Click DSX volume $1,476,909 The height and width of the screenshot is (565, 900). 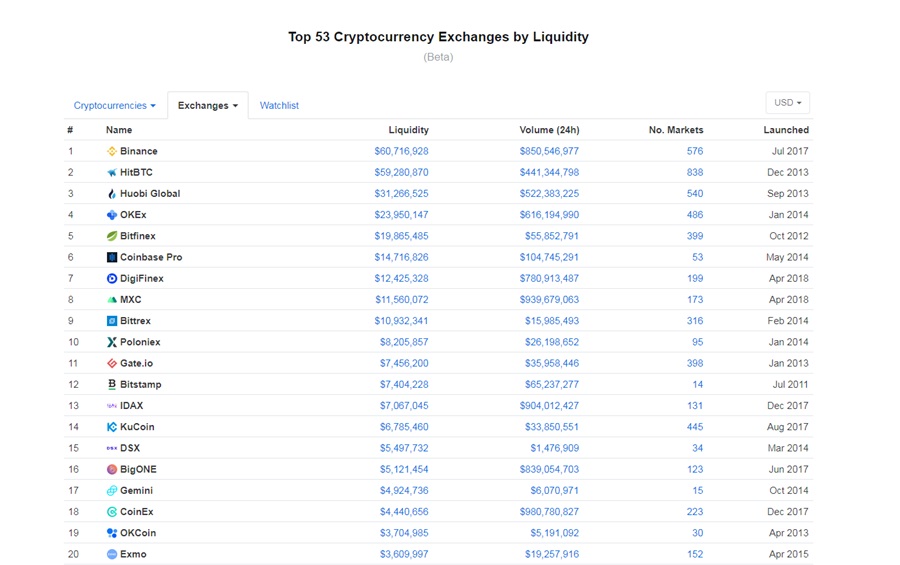point(554,448)
